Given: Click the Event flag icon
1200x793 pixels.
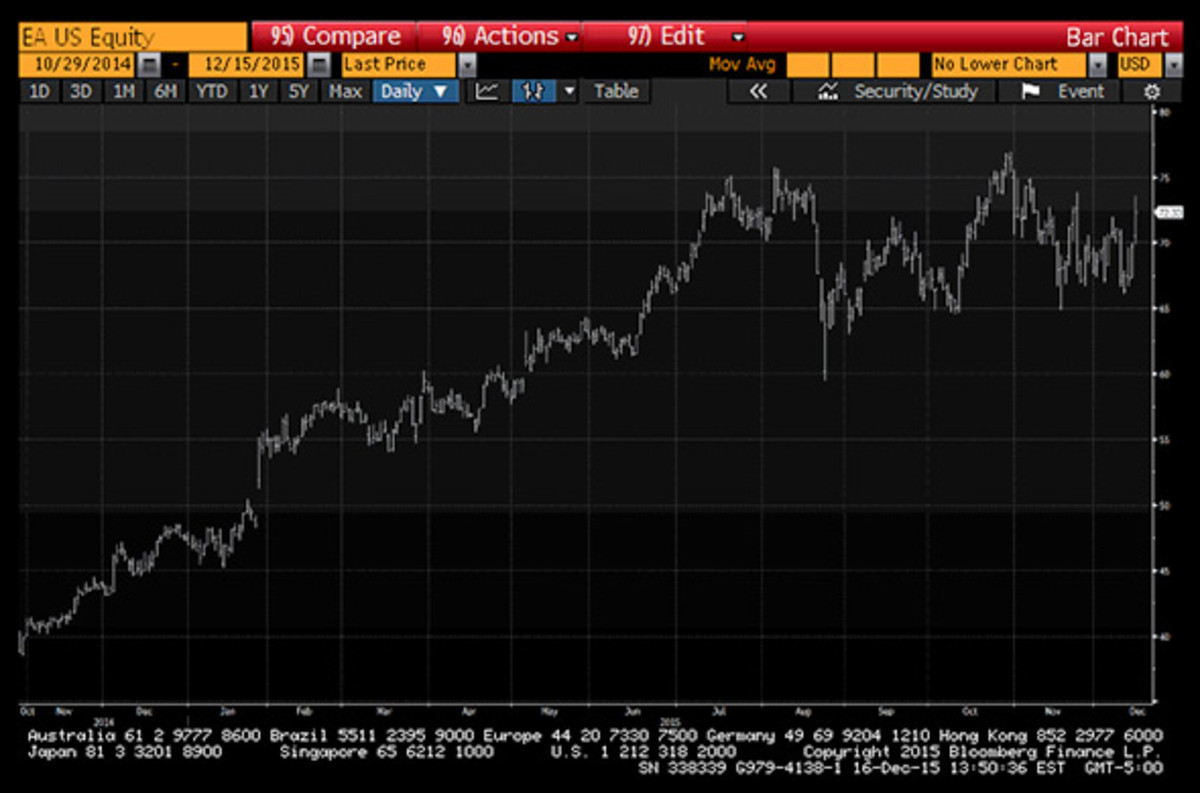Looking at the screenshot, I should tap(1030, 92).
